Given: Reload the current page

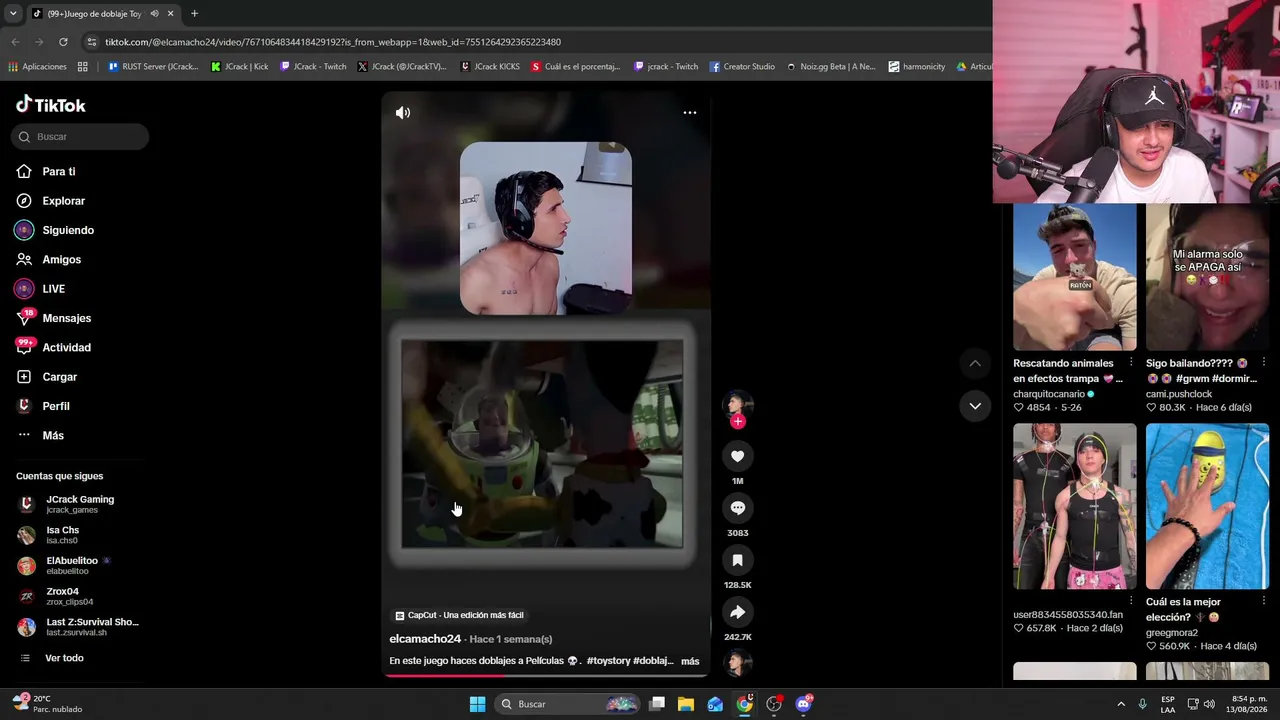Looking at the screenshot, I should click(63, 42).
